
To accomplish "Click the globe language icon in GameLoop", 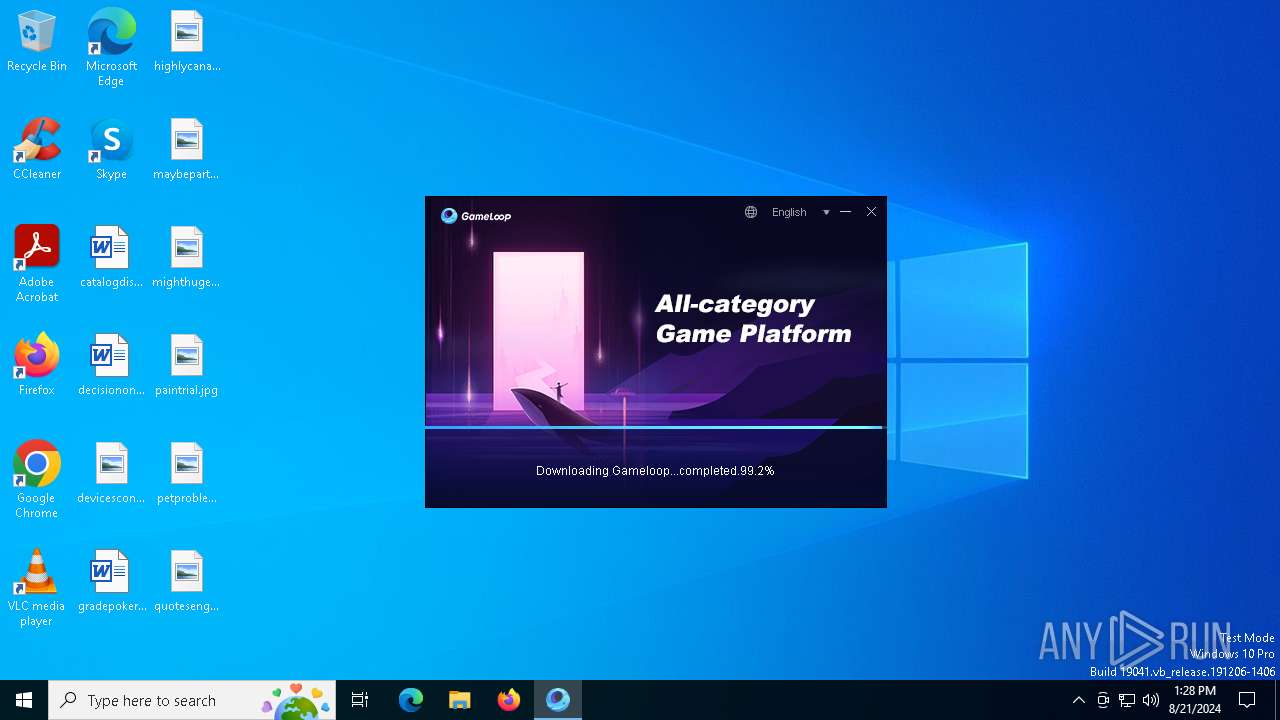I will click(x=751, y=212).
